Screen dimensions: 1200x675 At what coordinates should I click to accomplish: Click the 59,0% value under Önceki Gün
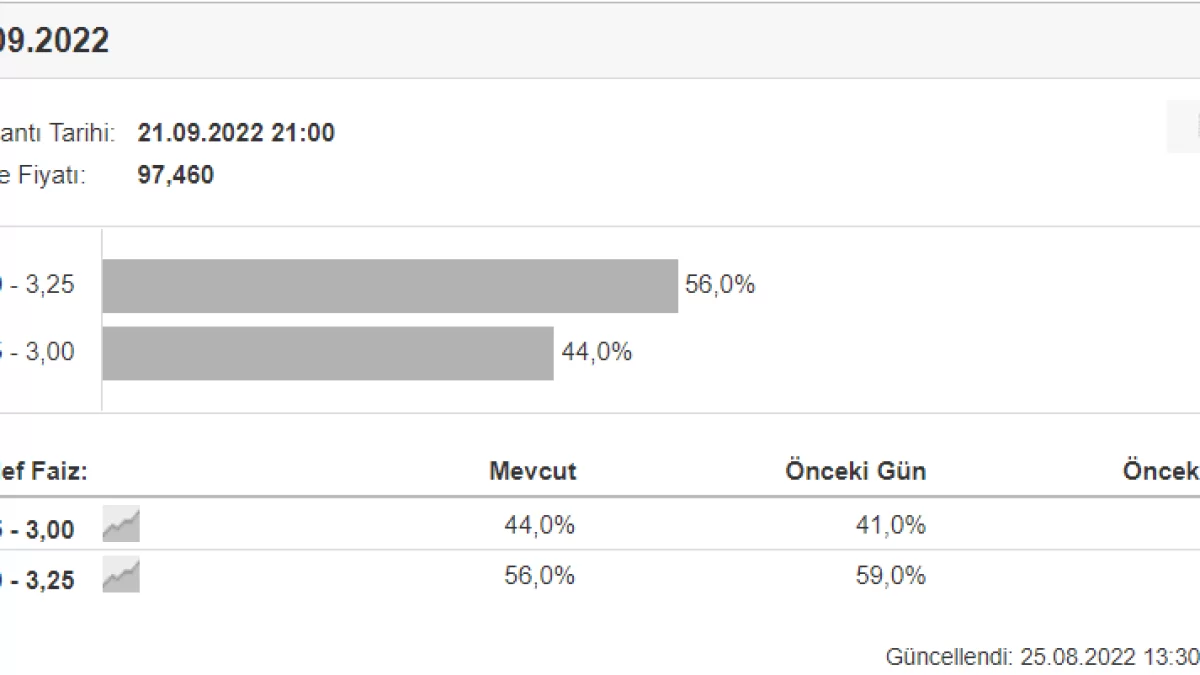(x=891, y=576)
